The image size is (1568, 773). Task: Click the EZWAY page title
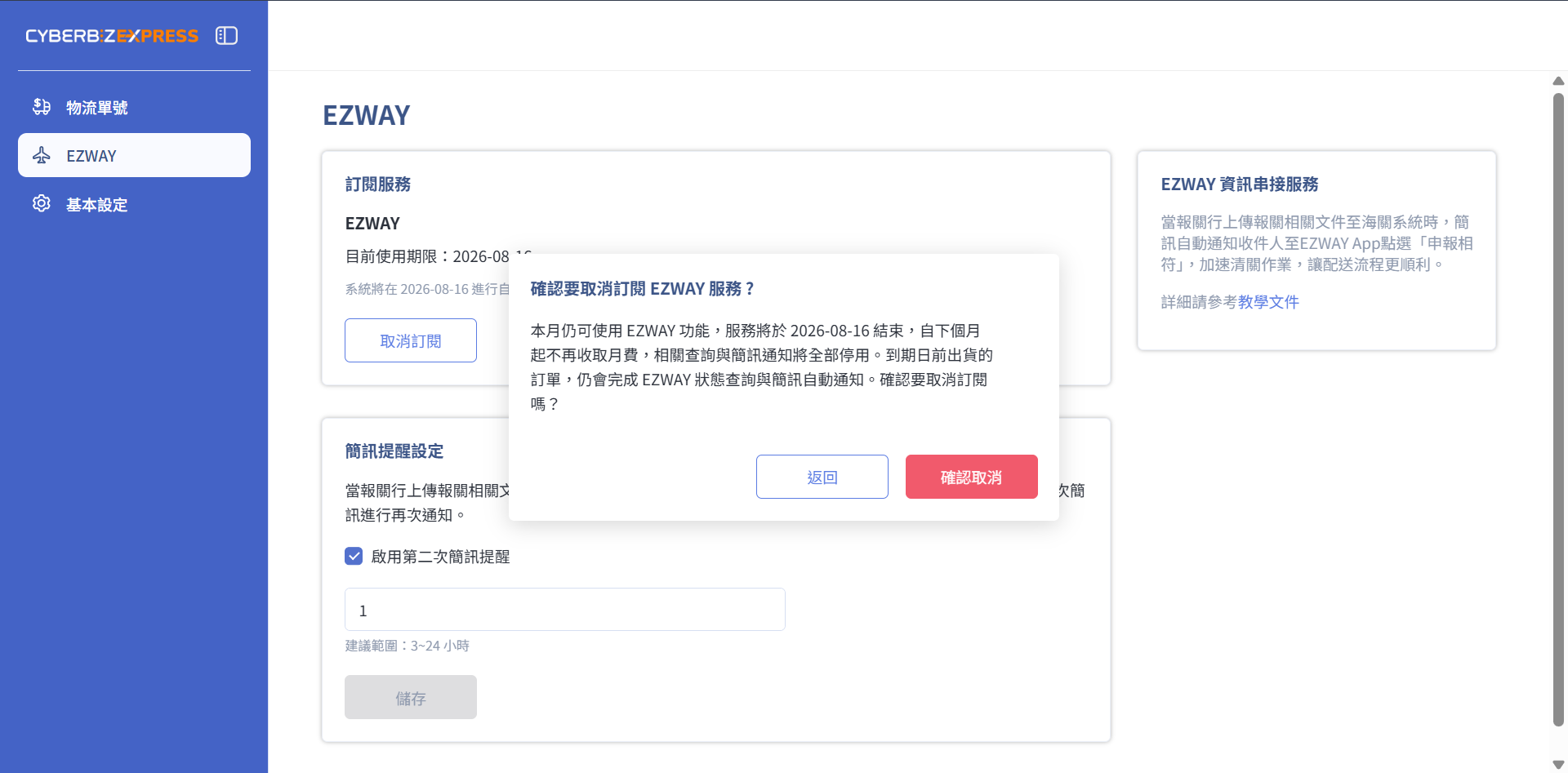[367, 115]
